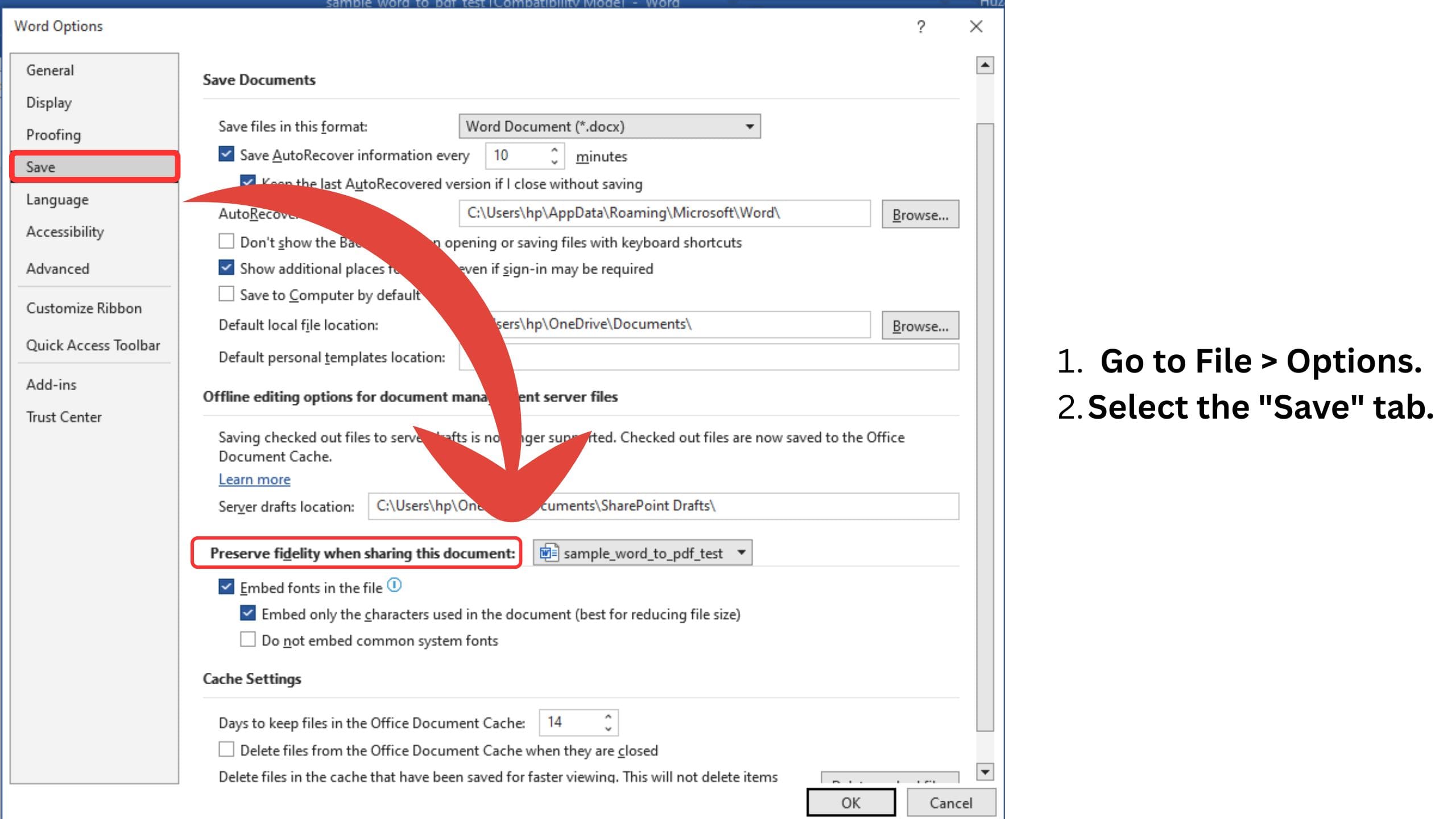Open the Learn more link
1456x819 pixels.
click(x=254, y=479)
